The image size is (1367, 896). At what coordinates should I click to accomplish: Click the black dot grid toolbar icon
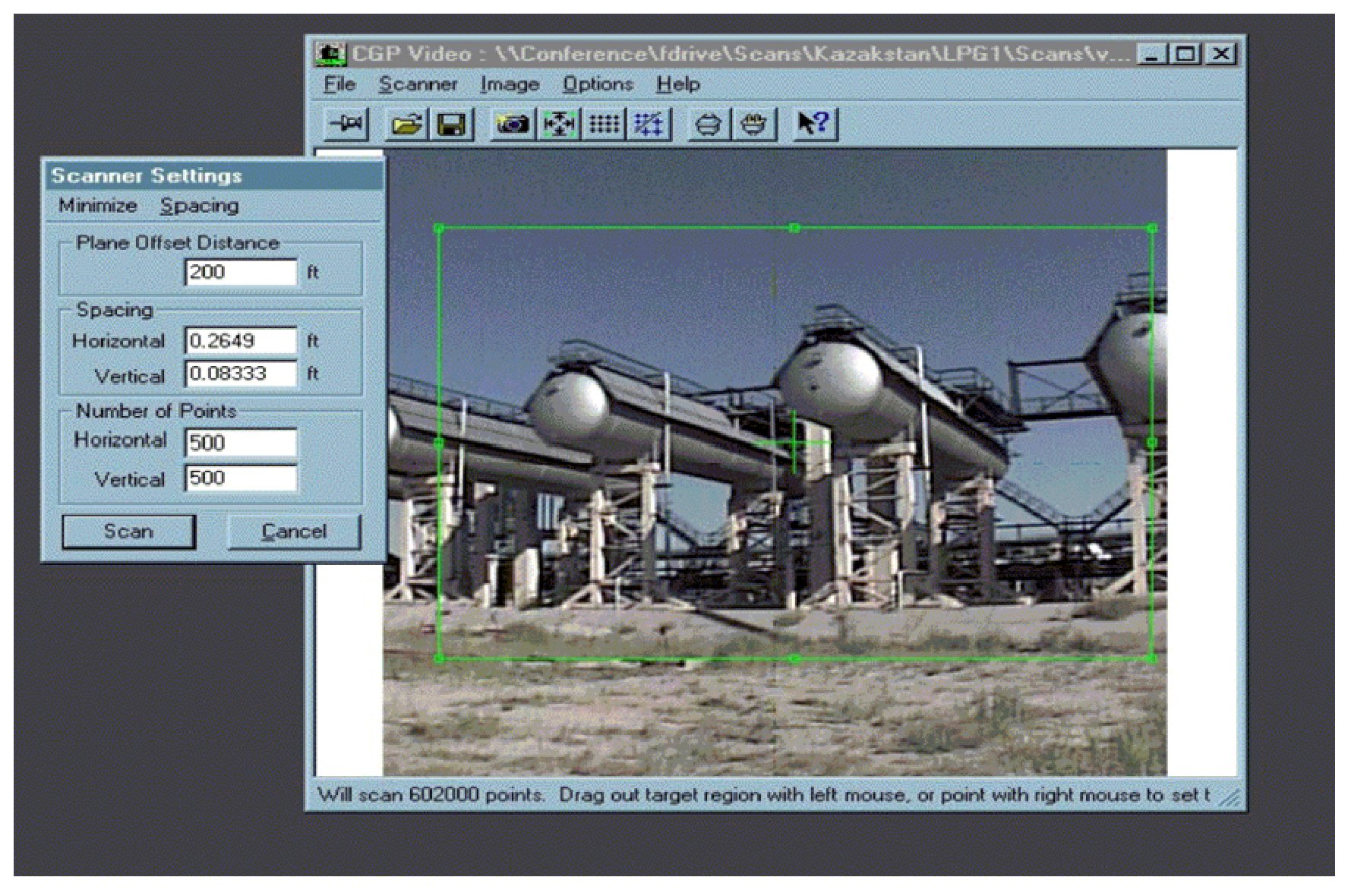pos(604,124)
